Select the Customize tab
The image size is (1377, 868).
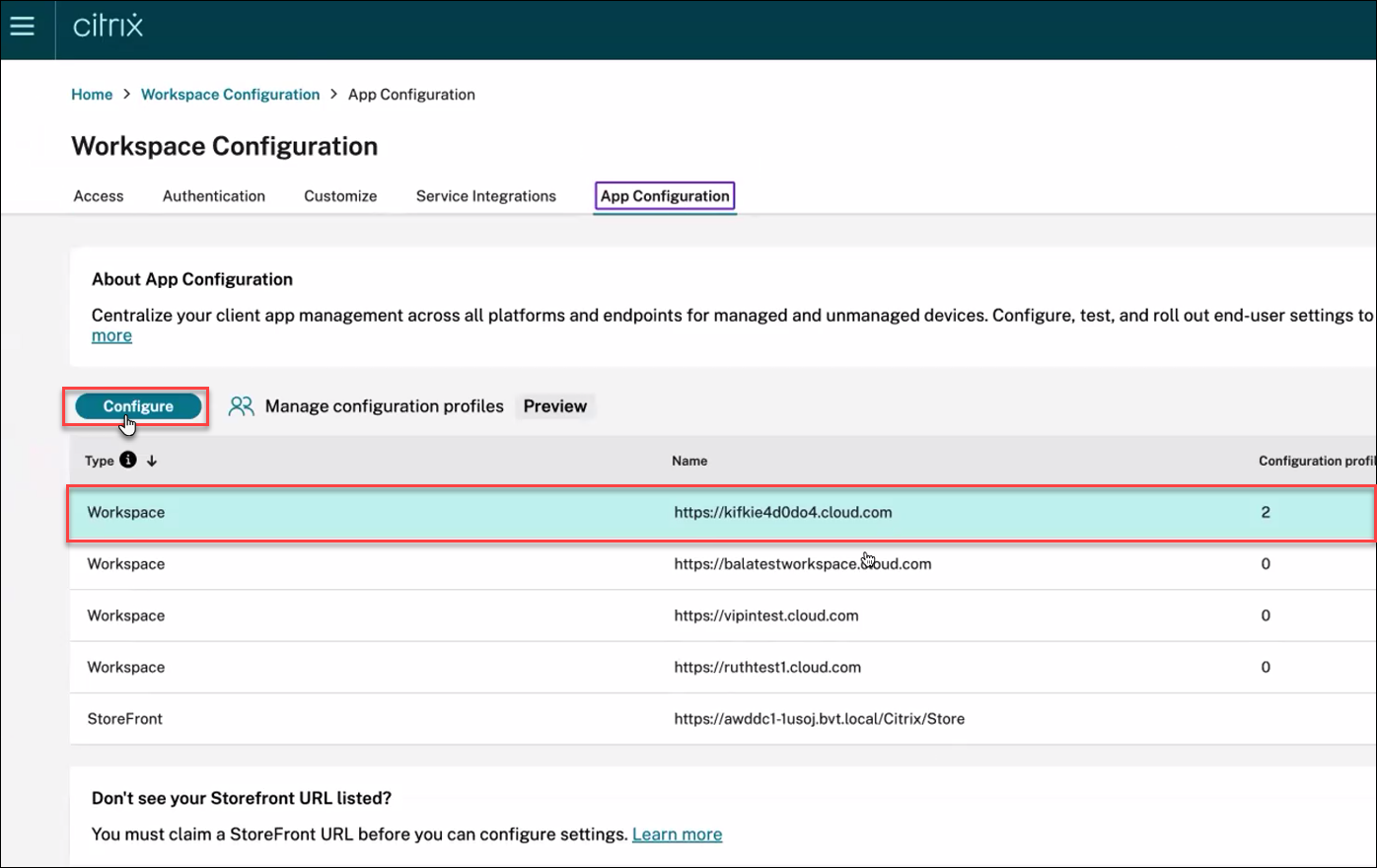(340, 196)
